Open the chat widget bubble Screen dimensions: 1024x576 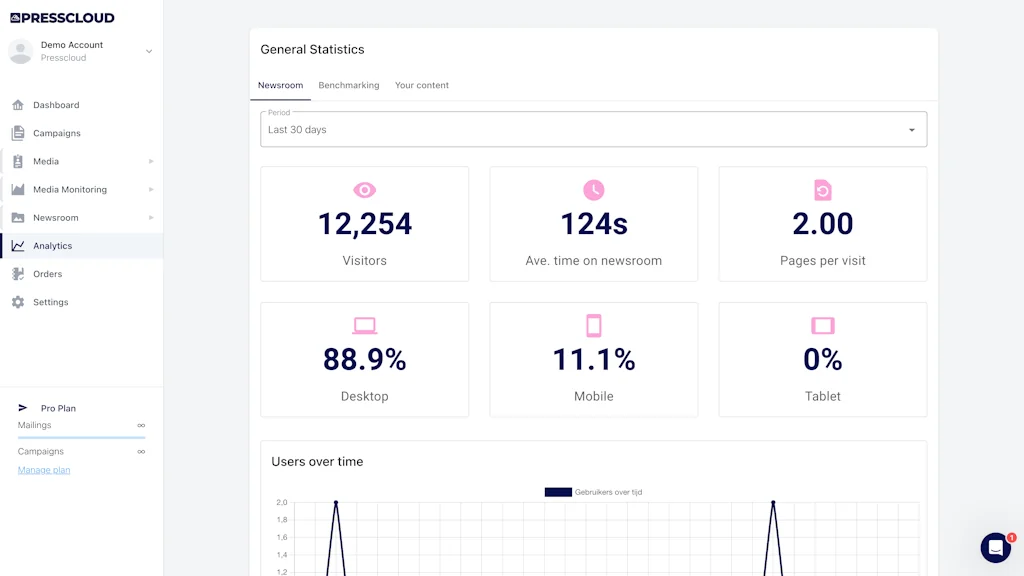(x=995, y=547)
